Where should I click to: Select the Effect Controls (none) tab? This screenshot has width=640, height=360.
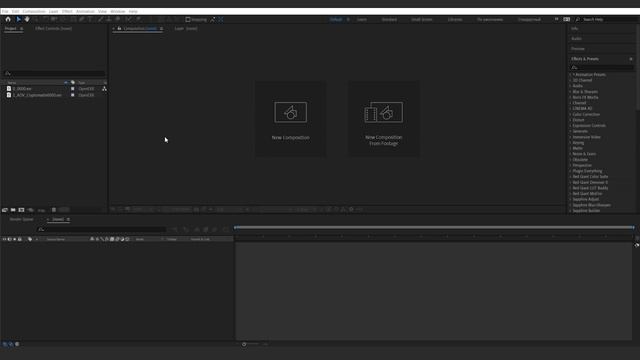pos(53,29)
